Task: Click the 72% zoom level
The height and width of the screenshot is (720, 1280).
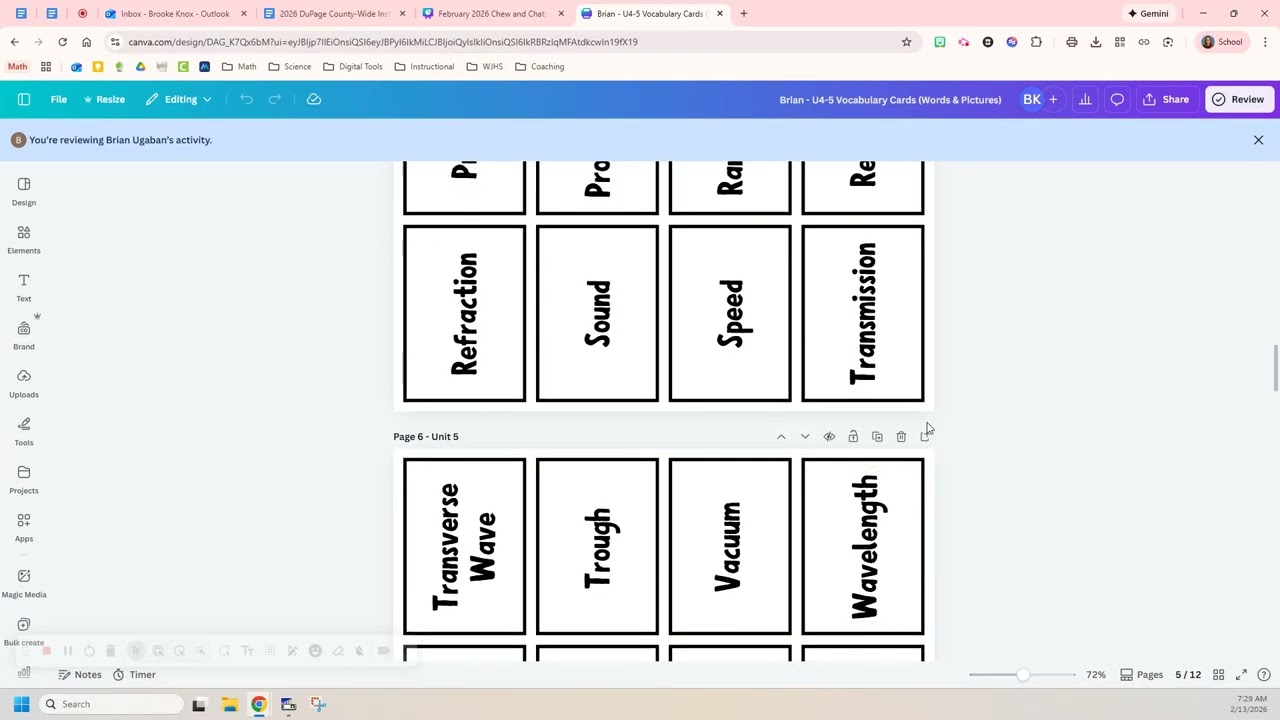Action: tap(1096, 675)
